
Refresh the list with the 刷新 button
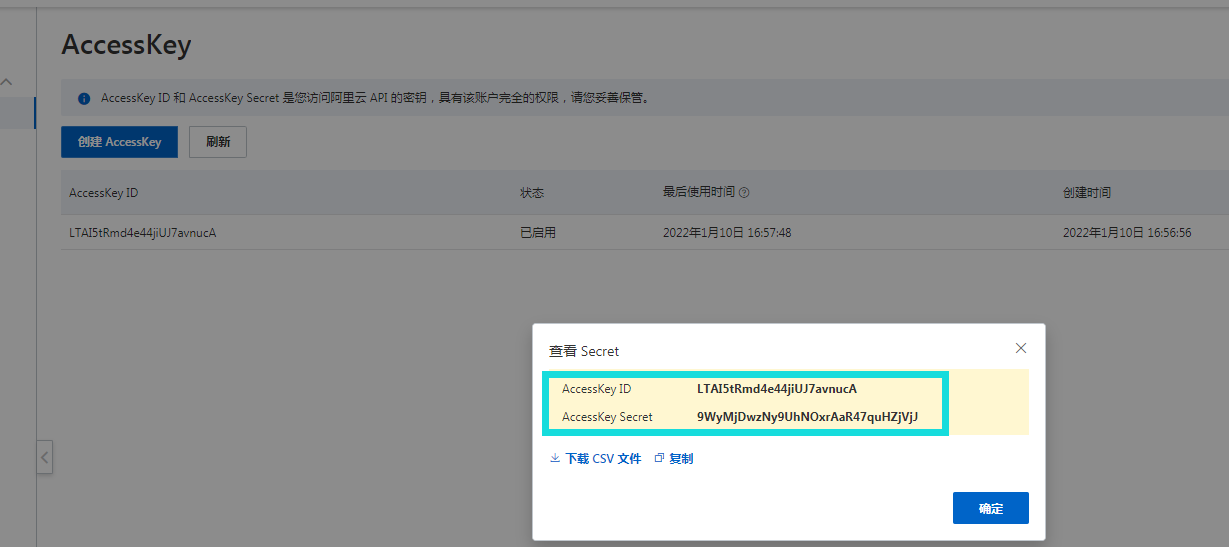[218, 142]
